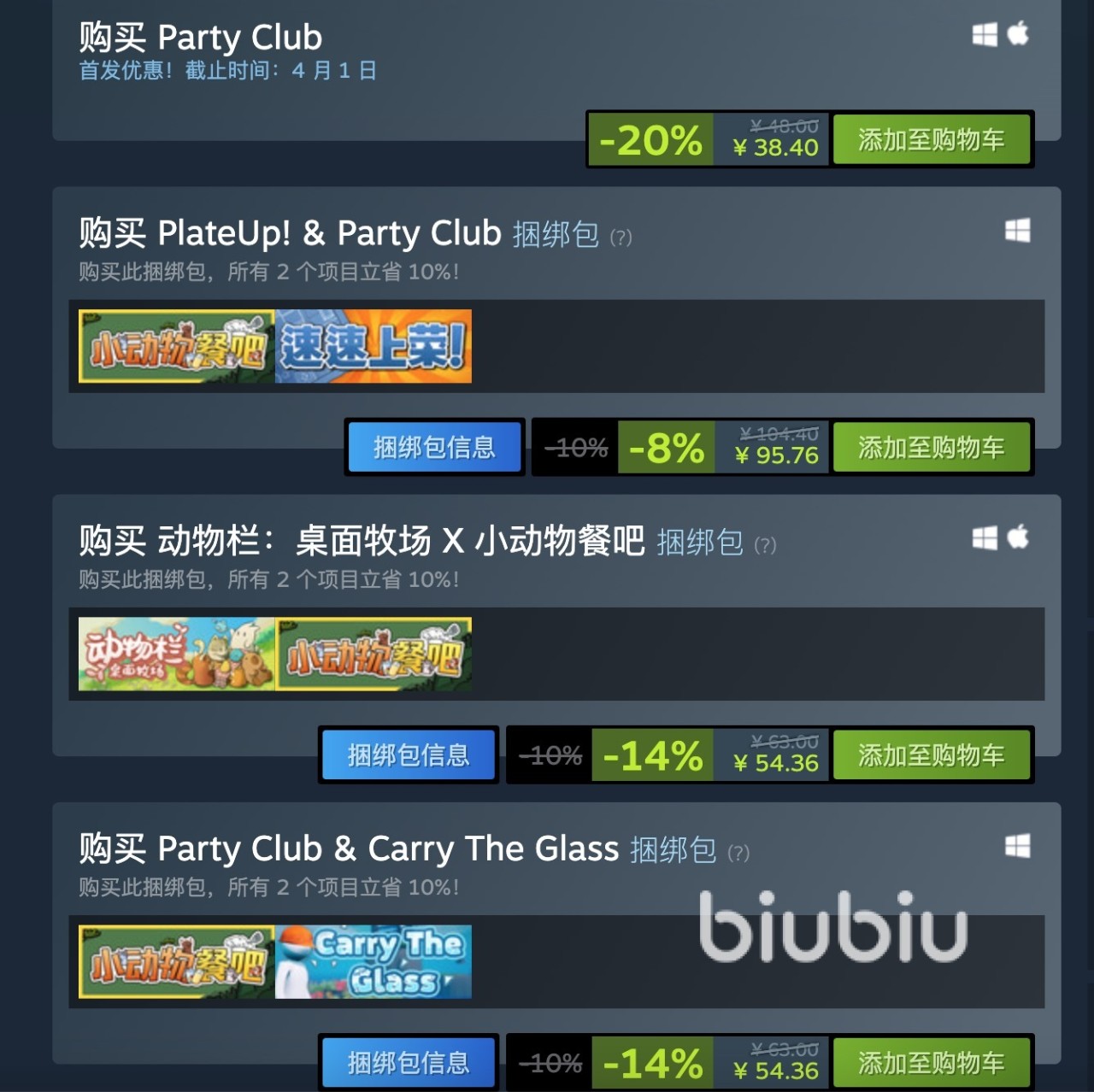Click (?) help icon beside Carry The Glass bundle
The width and height of the screenshot is (1094, 1092).
(x=738, y=853)
